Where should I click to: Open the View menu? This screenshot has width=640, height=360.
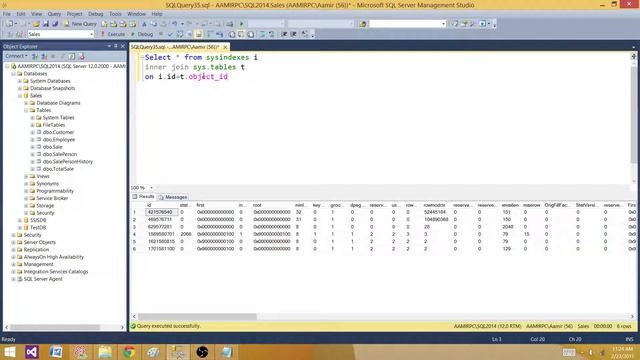[x=36, y=14]
